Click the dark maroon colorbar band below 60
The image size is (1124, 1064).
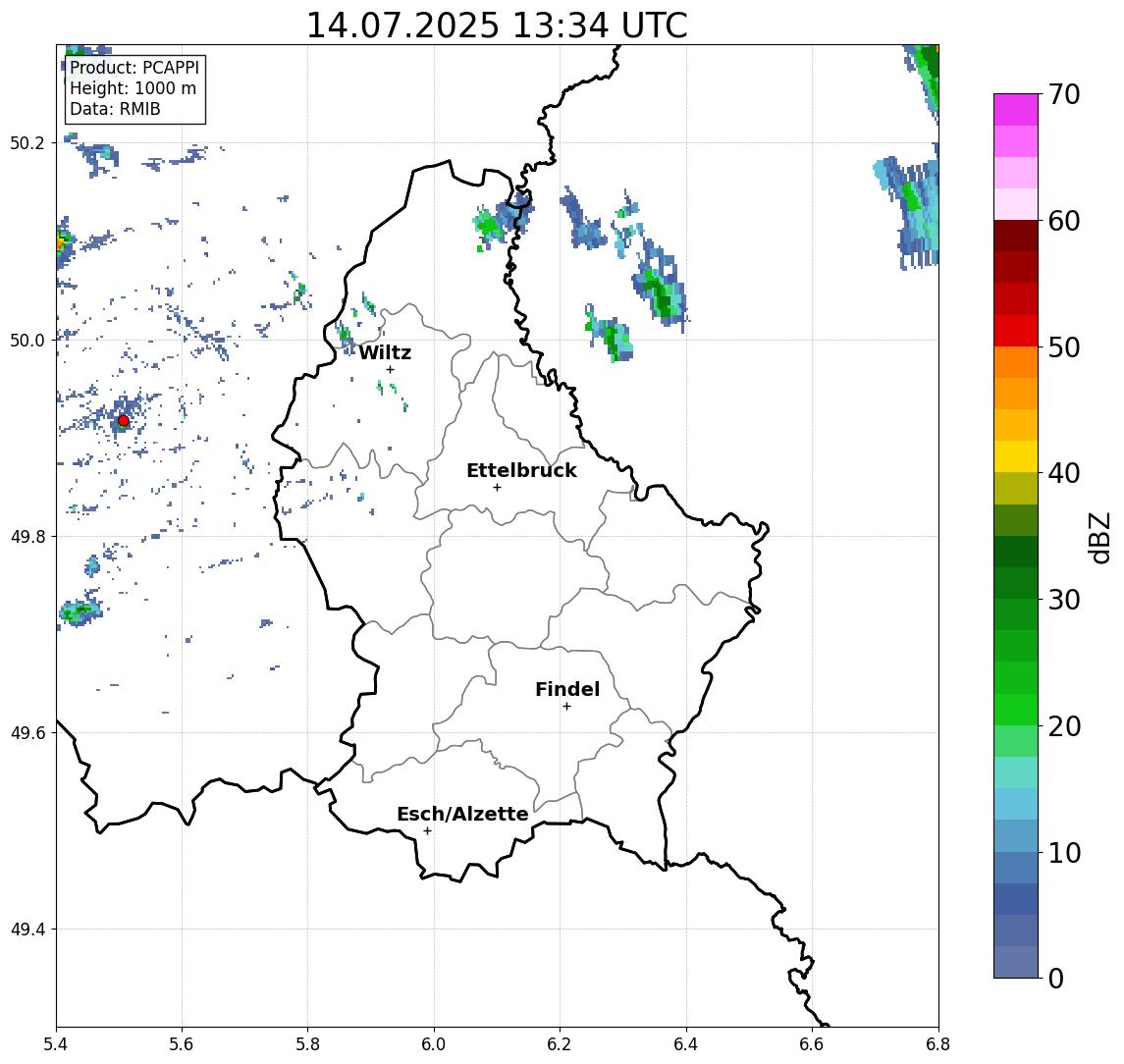1016,236
